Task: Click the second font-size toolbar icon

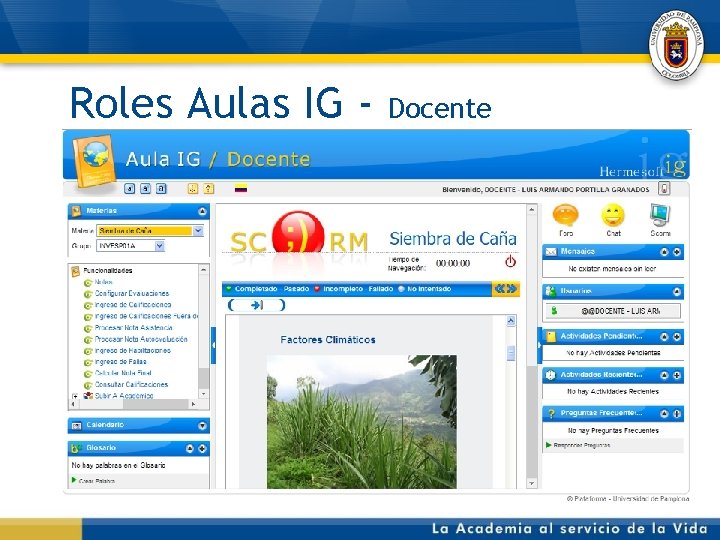Action: pos(145,189)
